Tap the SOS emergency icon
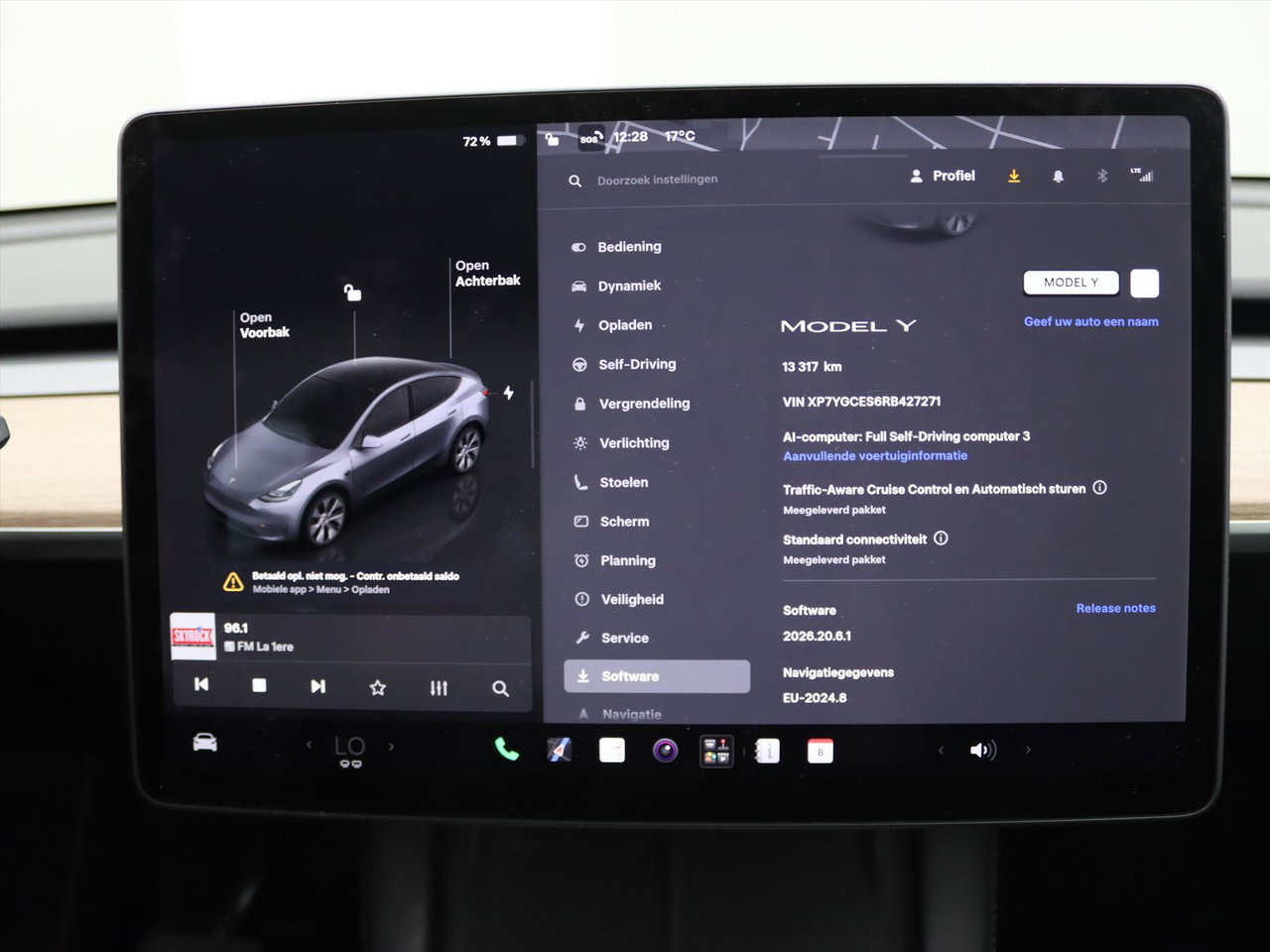The width and height of the screenshot is (1270, 952). [x=589, y=138]
